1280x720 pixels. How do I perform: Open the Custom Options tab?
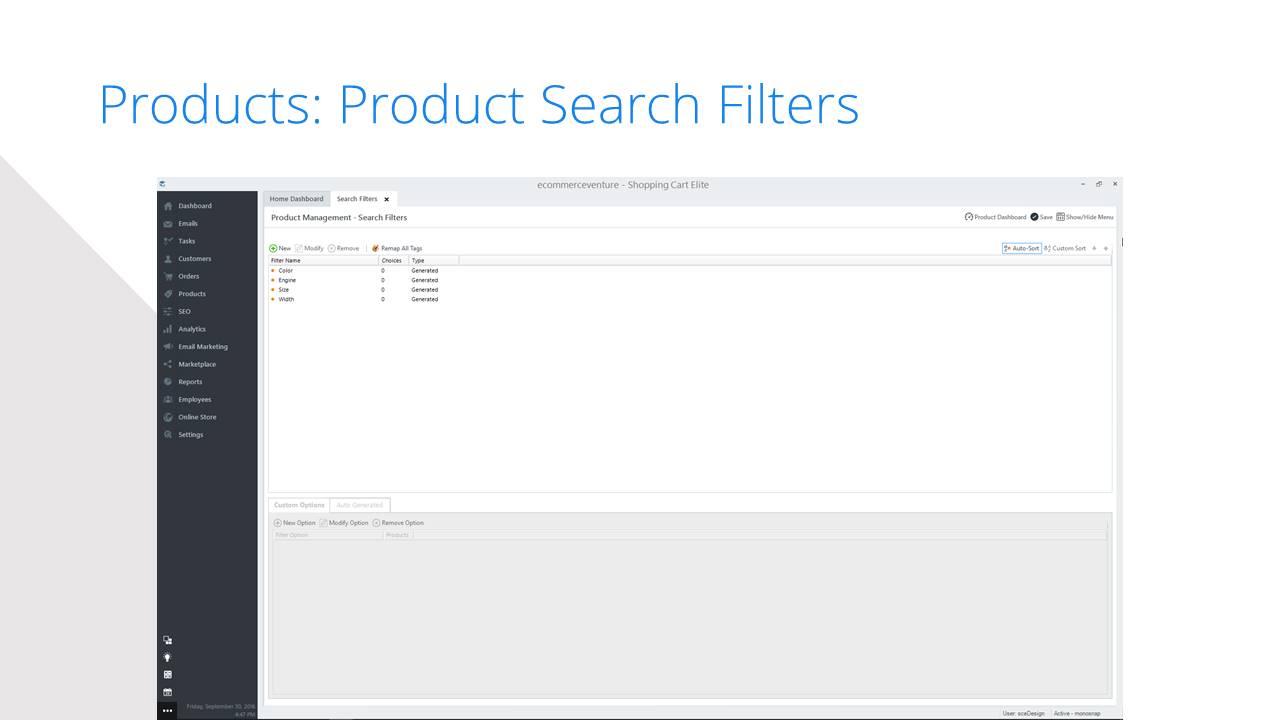[299, 505]
